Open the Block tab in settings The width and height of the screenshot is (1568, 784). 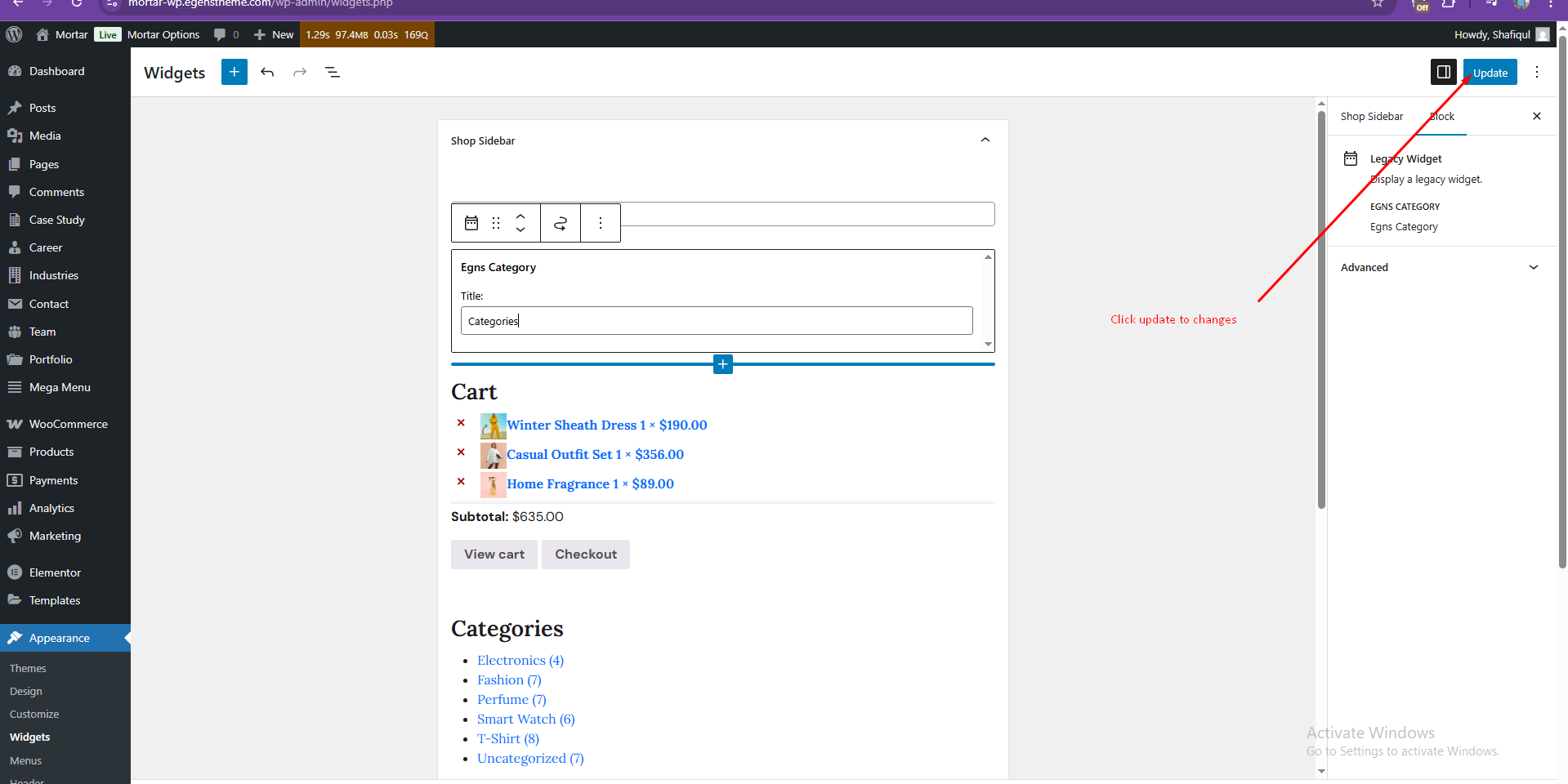[x=1442, y=116]
